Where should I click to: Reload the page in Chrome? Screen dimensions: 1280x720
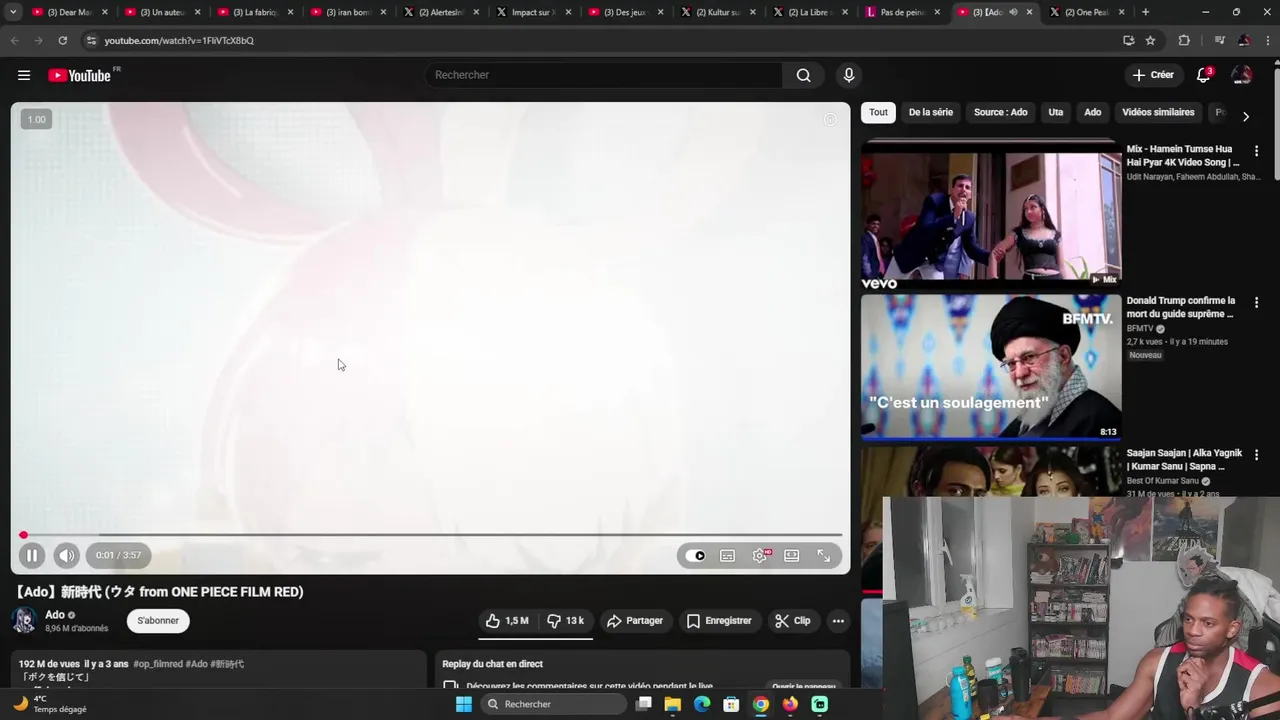pyautogui.click(x=62, y=40)
